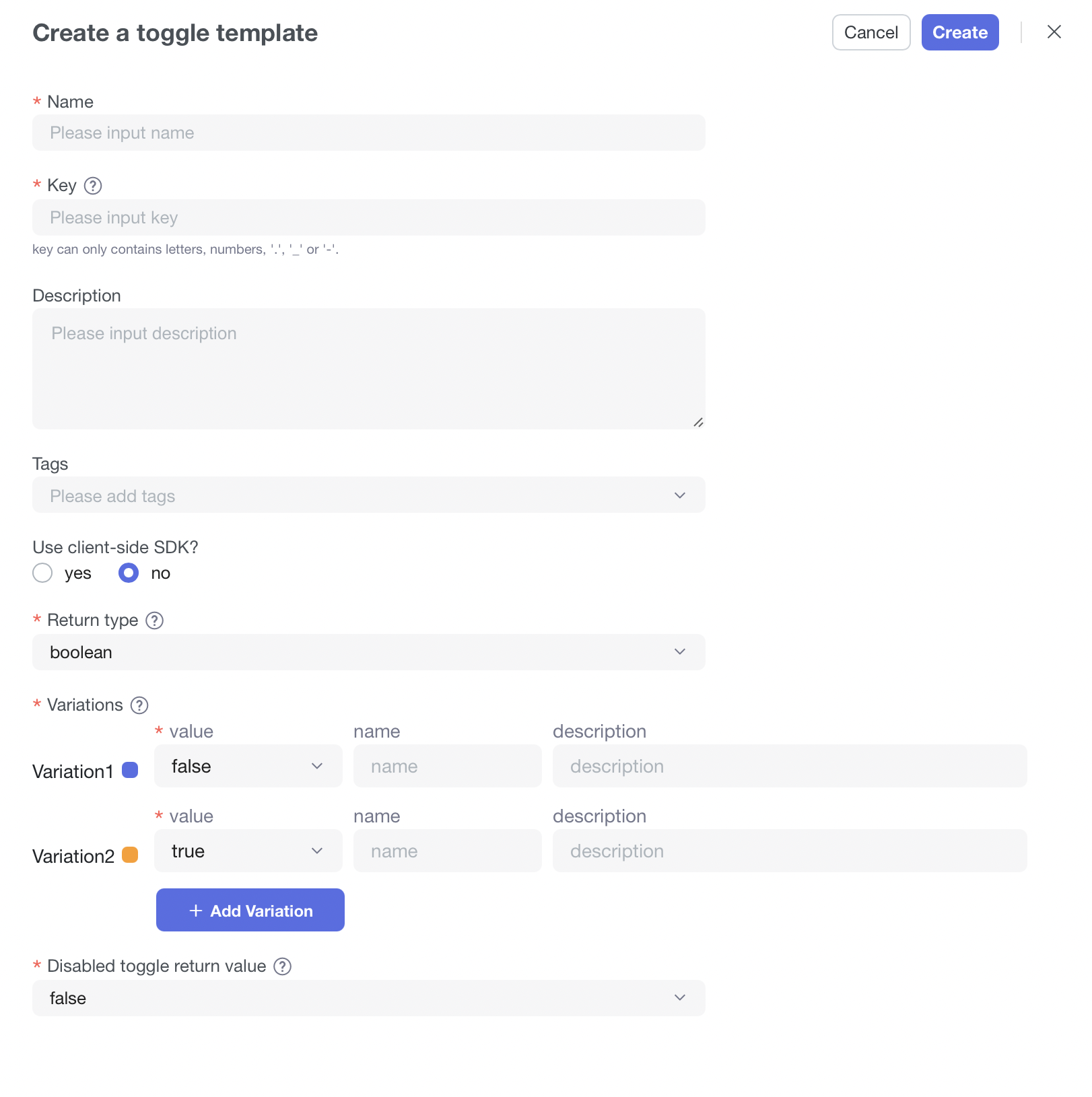Click the Variations help question icon

point(139,705)
